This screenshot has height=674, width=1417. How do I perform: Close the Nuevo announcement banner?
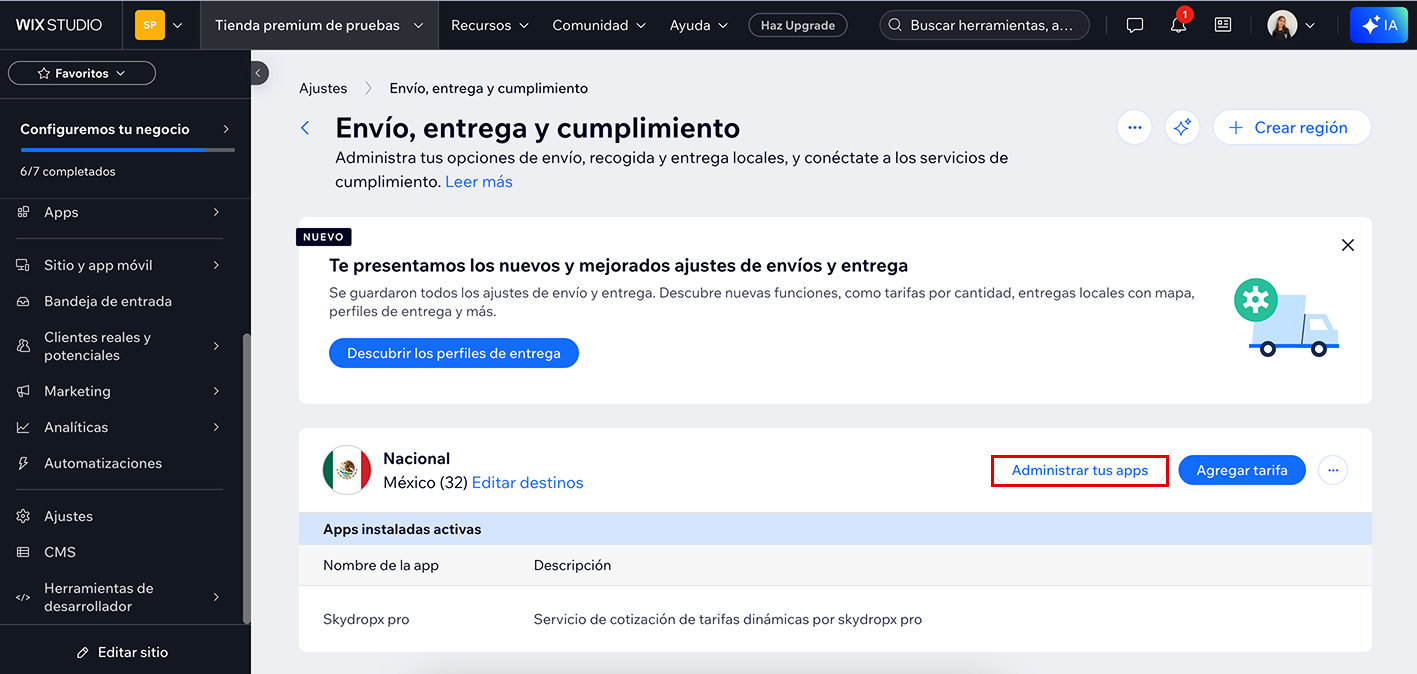[1348, 245]
